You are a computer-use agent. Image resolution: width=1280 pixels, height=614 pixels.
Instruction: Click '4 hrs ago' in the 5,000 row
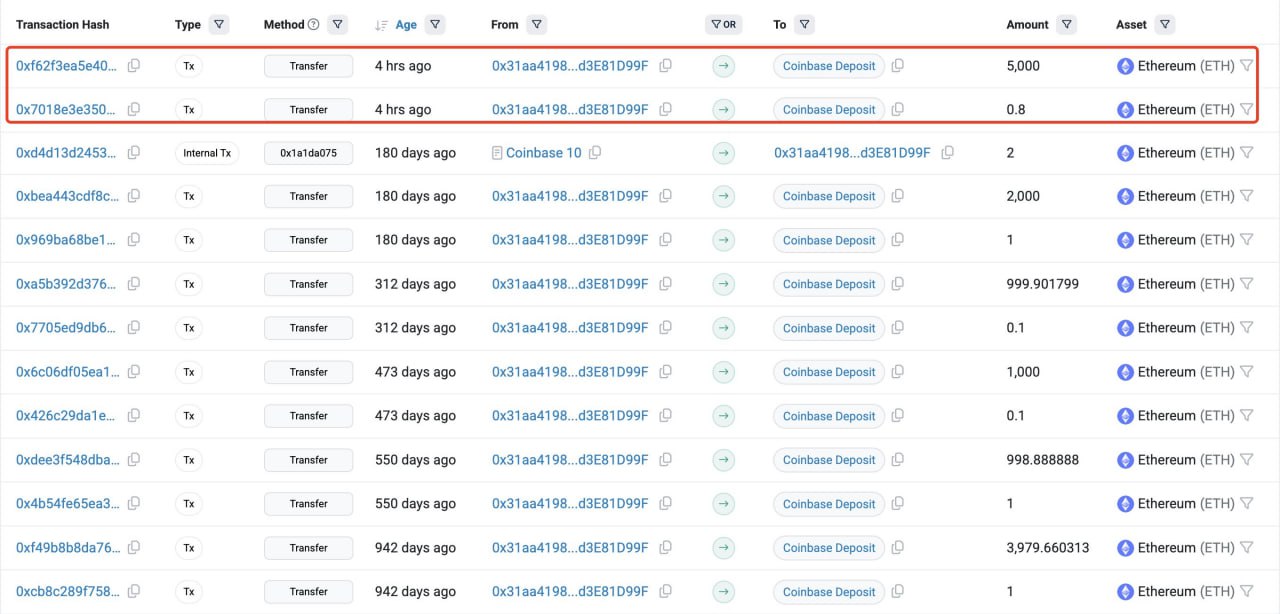403,66
